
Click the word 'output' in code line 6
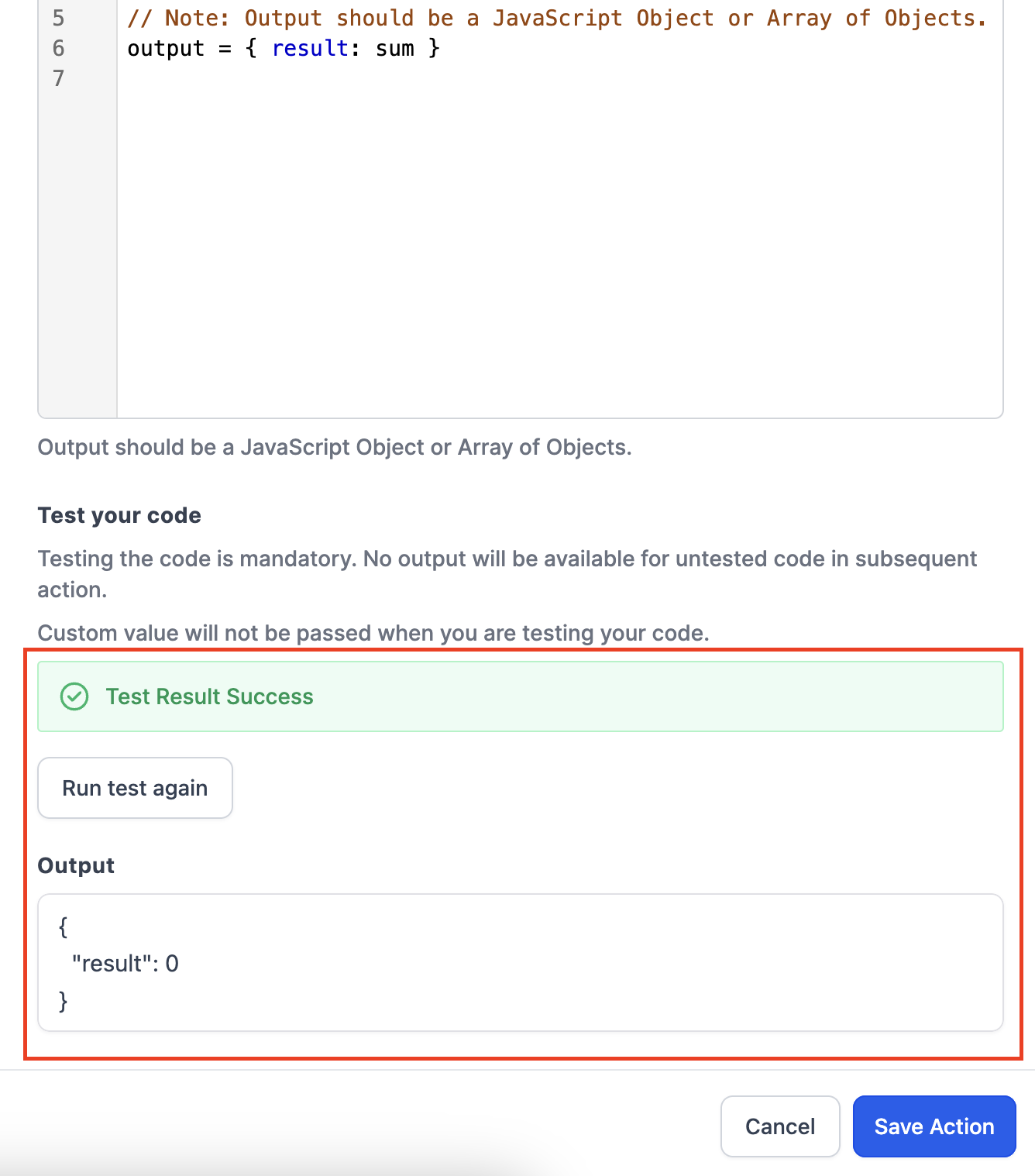click(x=166, y=48)
